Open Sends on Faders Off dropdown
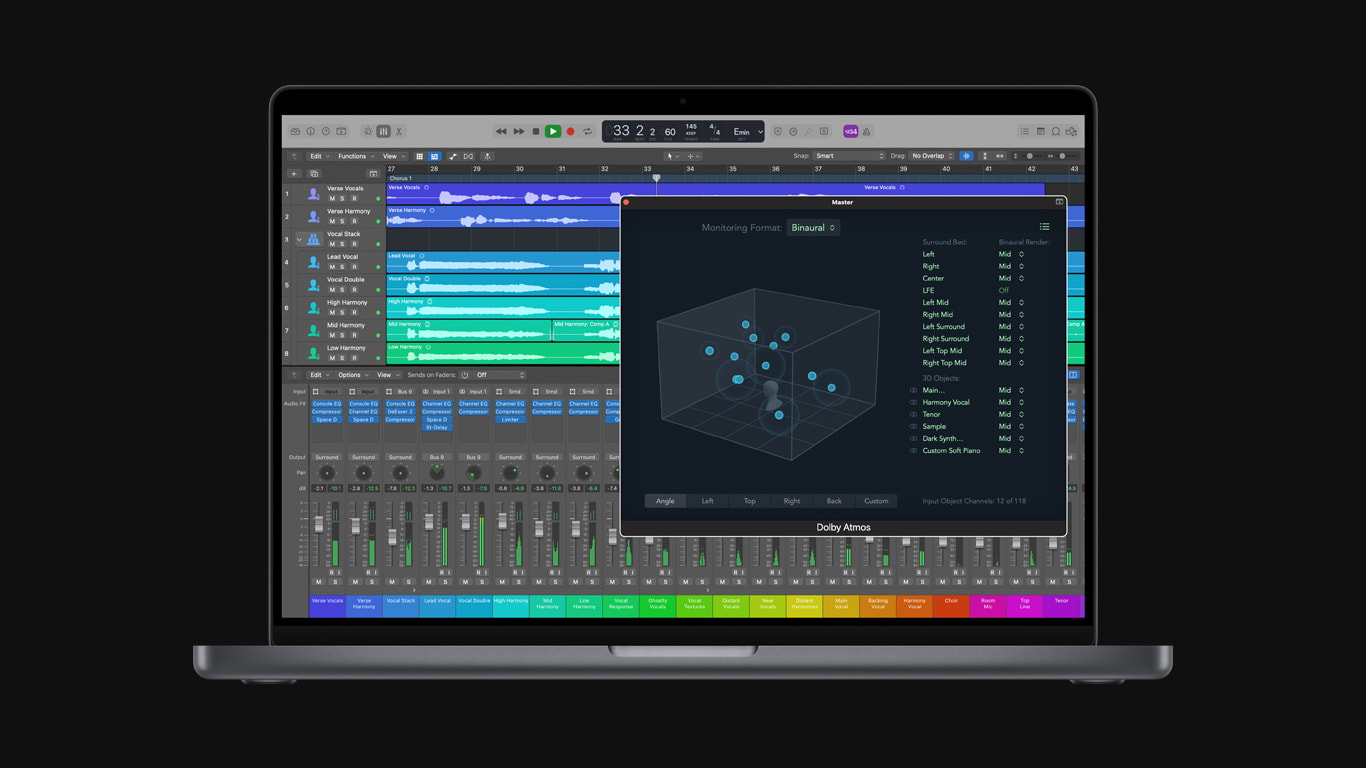Viewport: 1366px width, 768px height. point(499,375)
